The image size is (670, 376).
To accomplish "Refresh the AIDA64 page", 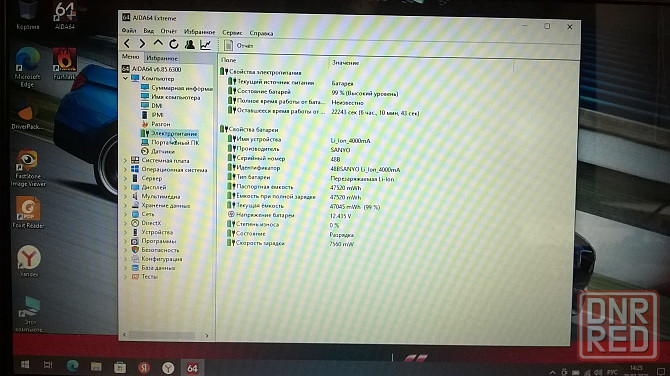I will point(173,44).
